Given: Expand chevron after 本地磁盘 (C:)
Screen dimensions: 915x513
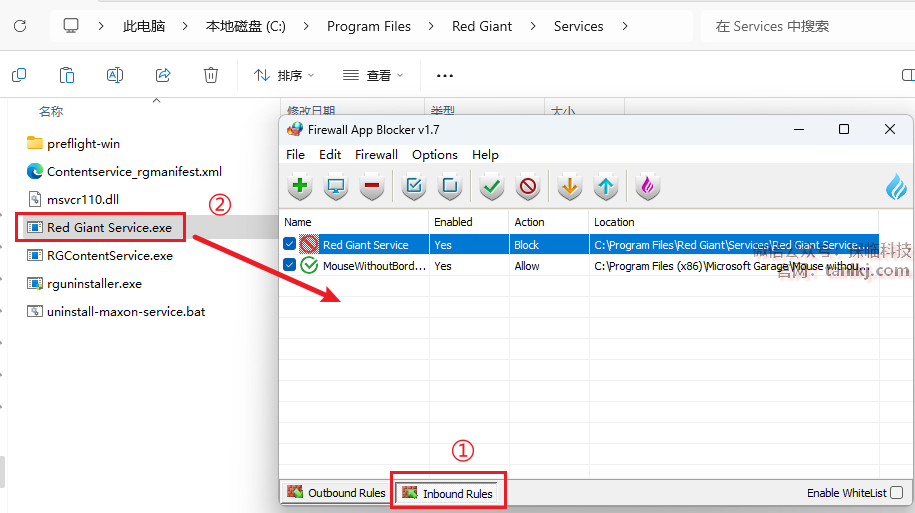Looking at the screenshot, I should (x=306, y=26).
